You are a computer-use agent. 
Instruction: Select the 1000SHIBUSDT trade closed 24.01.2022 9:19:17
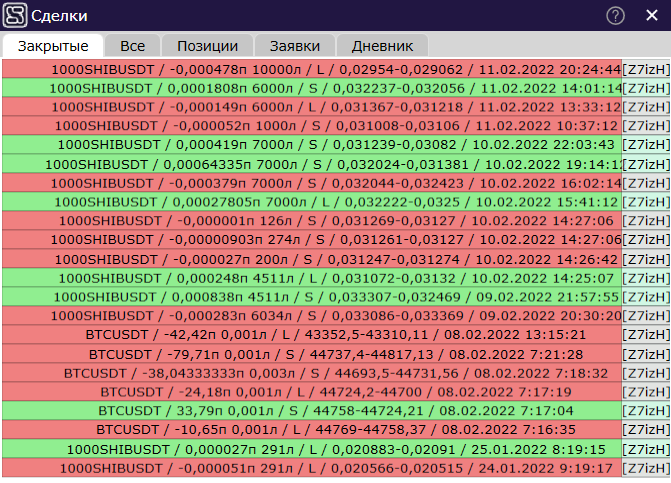click(312, 468)
